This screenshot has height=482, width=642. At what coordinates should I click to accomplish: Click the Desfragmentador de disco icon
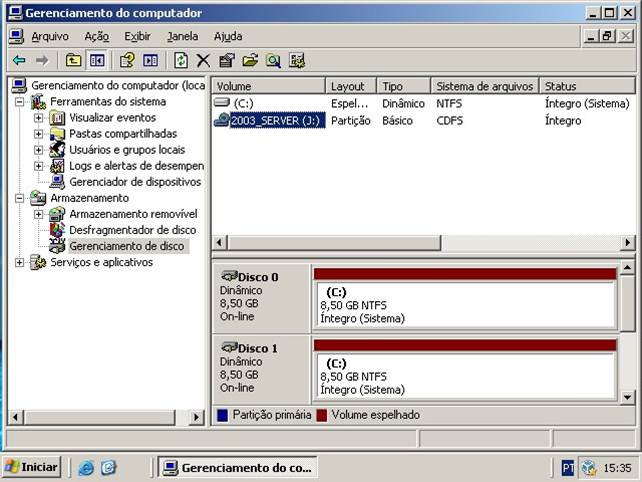[x=57, y=230]
